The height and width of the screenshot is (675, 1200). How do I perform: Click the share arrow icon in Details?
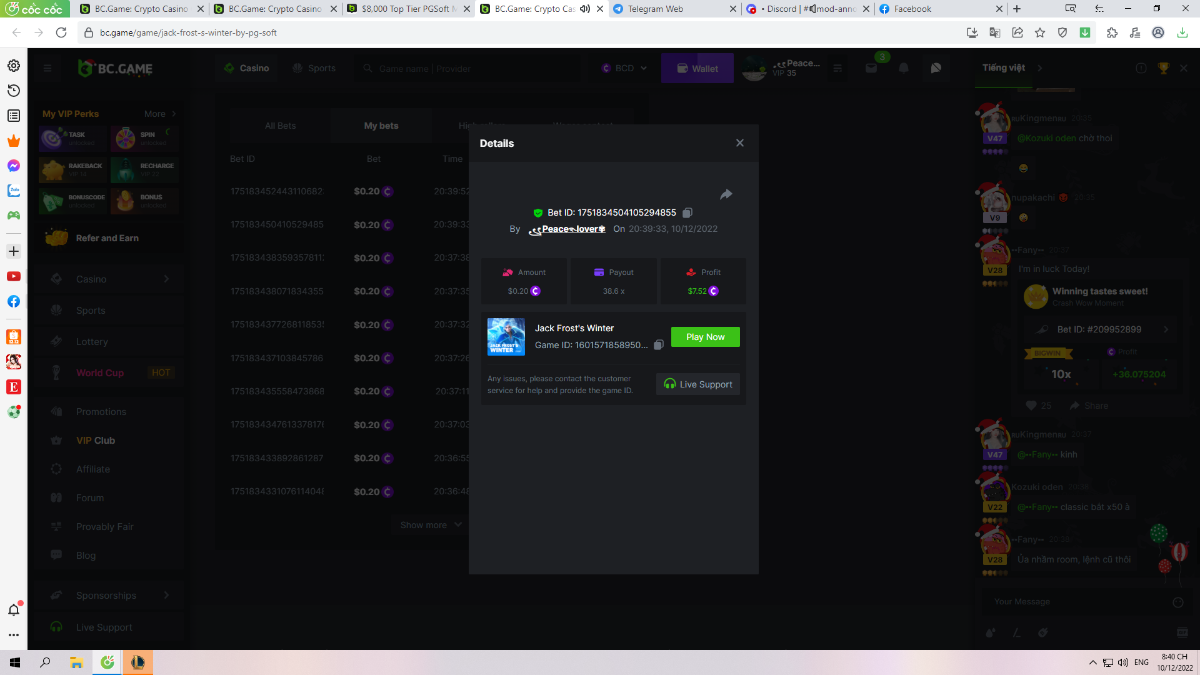726,194
